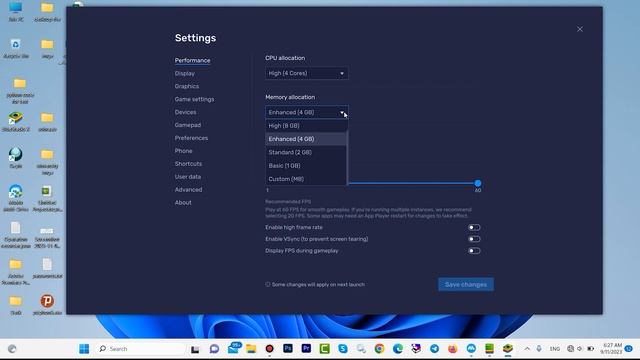Open the Preferences section
This screenshot has width=640, height=360.
tap(191, 138)
